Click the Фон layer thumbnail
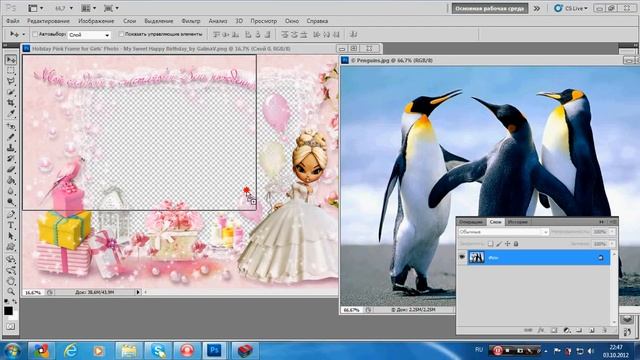This screenshot has width=640, height=360. pos(476,258)
